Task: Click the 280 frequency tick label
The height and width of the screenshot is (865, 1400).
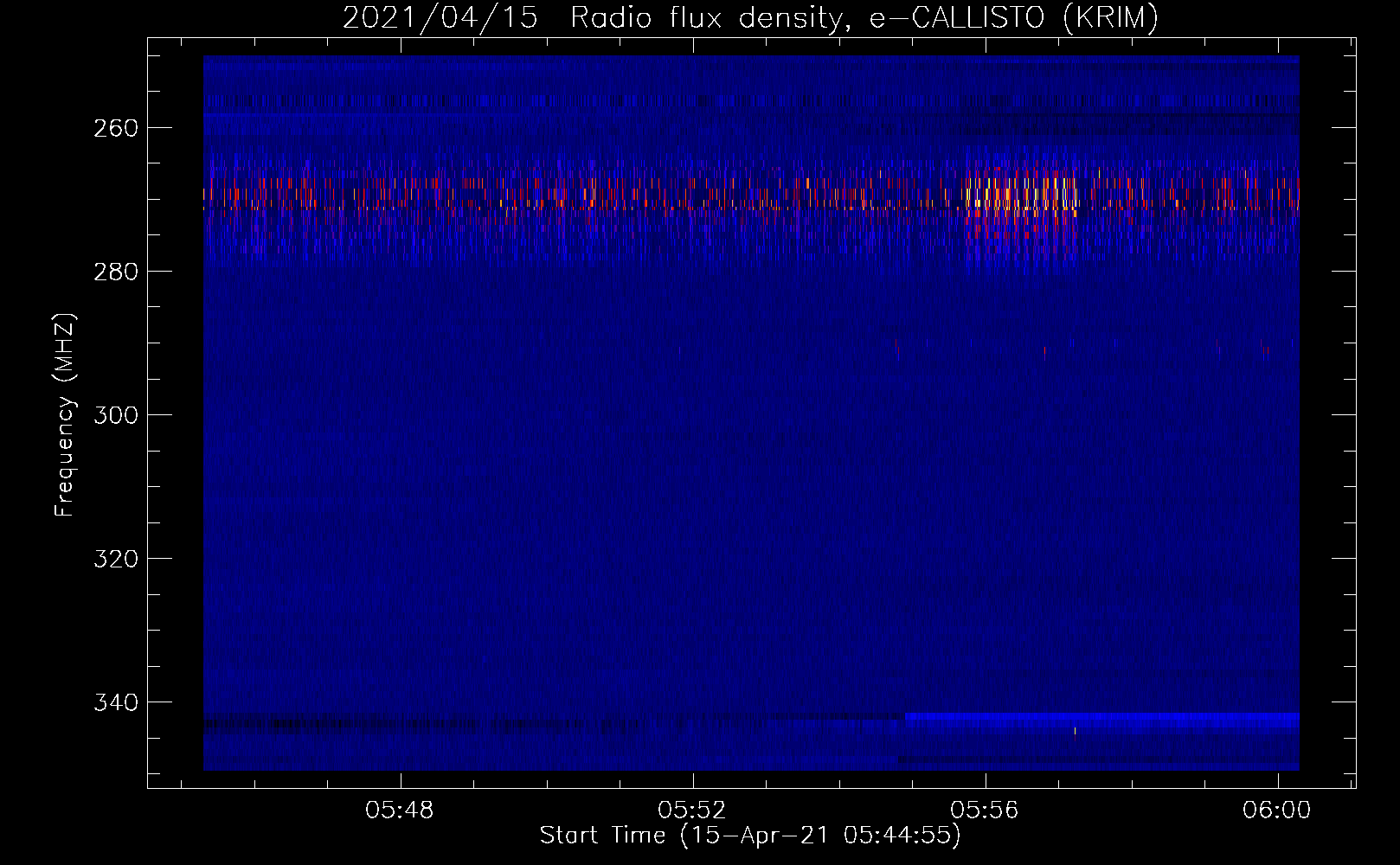Action: pyautogui.click(x=115, y=272)
